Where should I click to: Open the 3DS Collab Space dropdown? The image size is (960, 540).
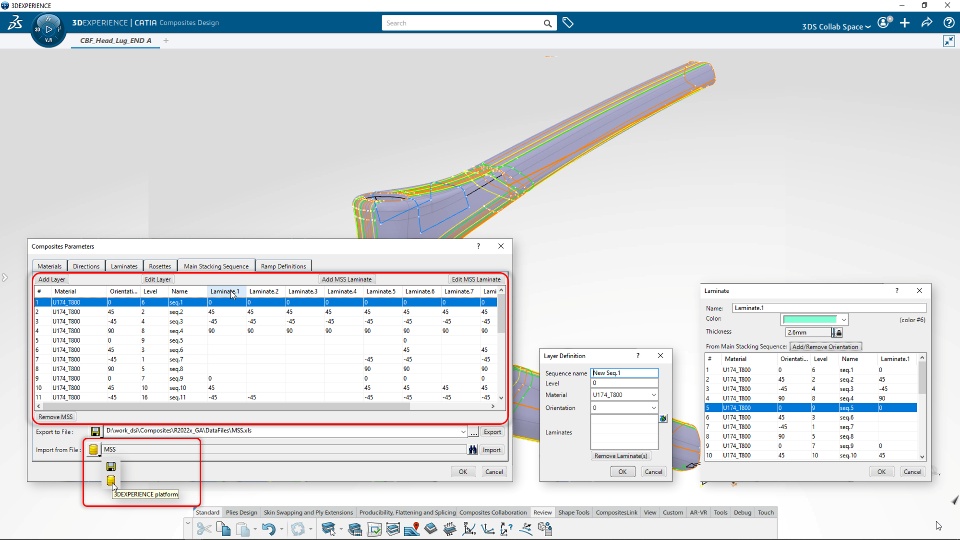pyautogui.click(x=836, y=26)
